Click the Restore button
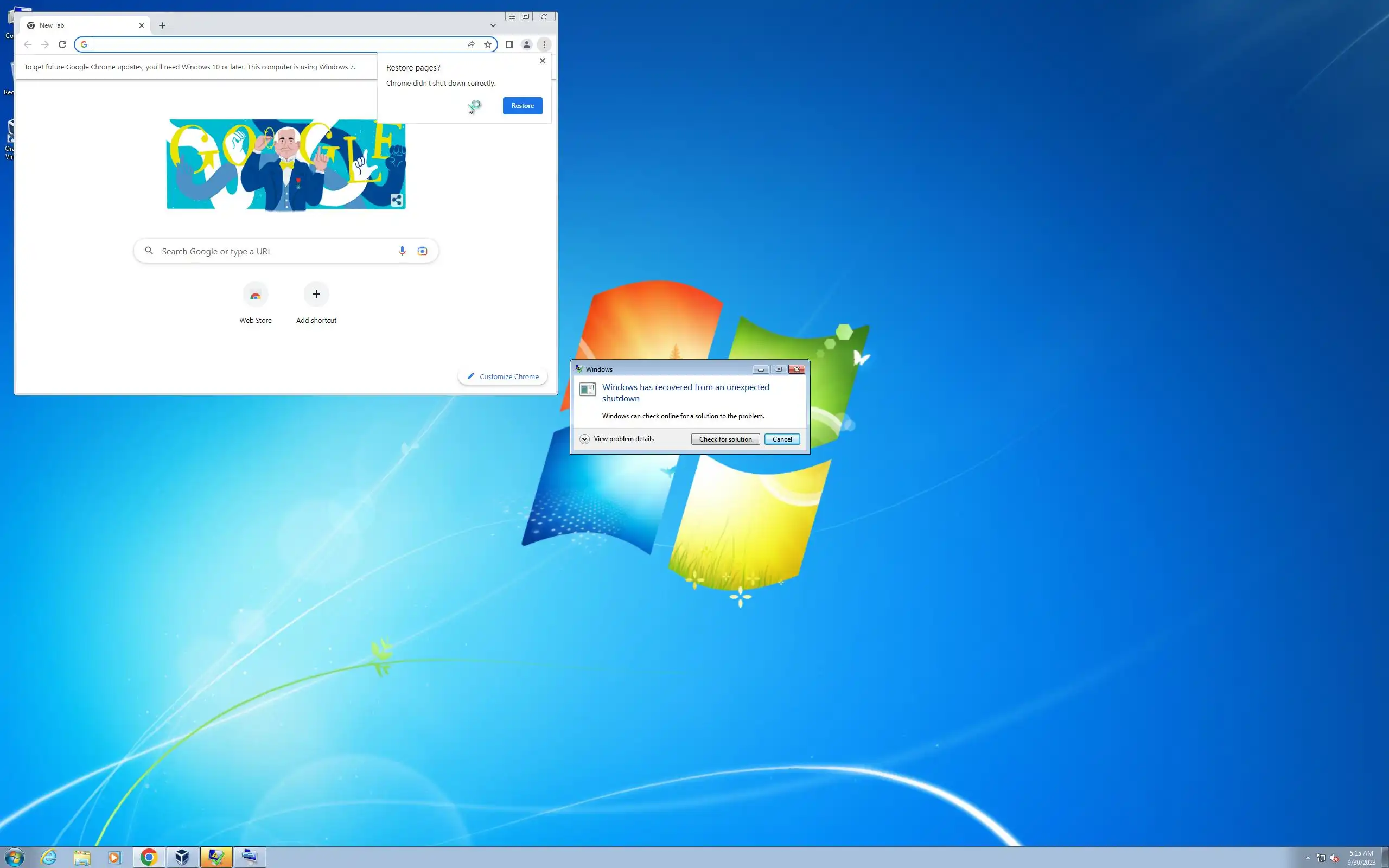 523,106
